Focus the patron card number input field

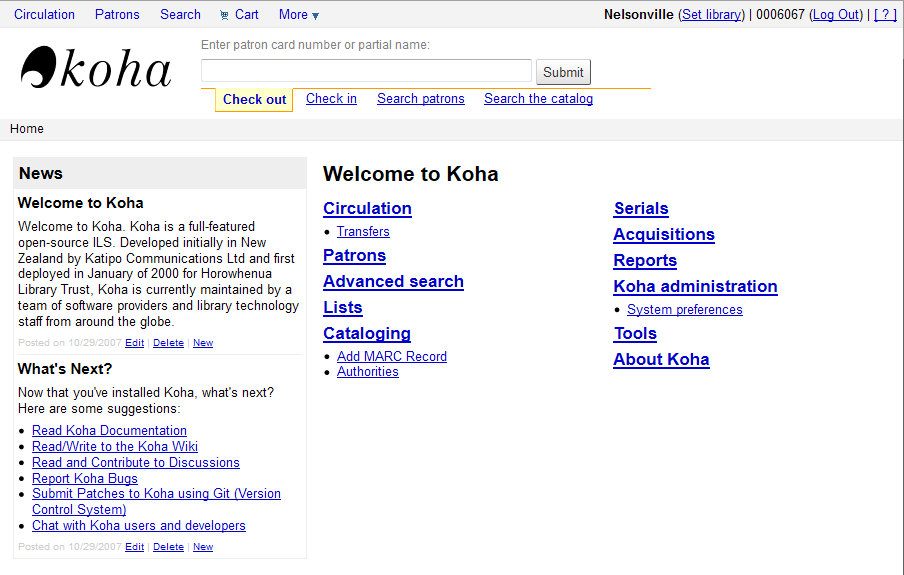[x=366, y=71]
